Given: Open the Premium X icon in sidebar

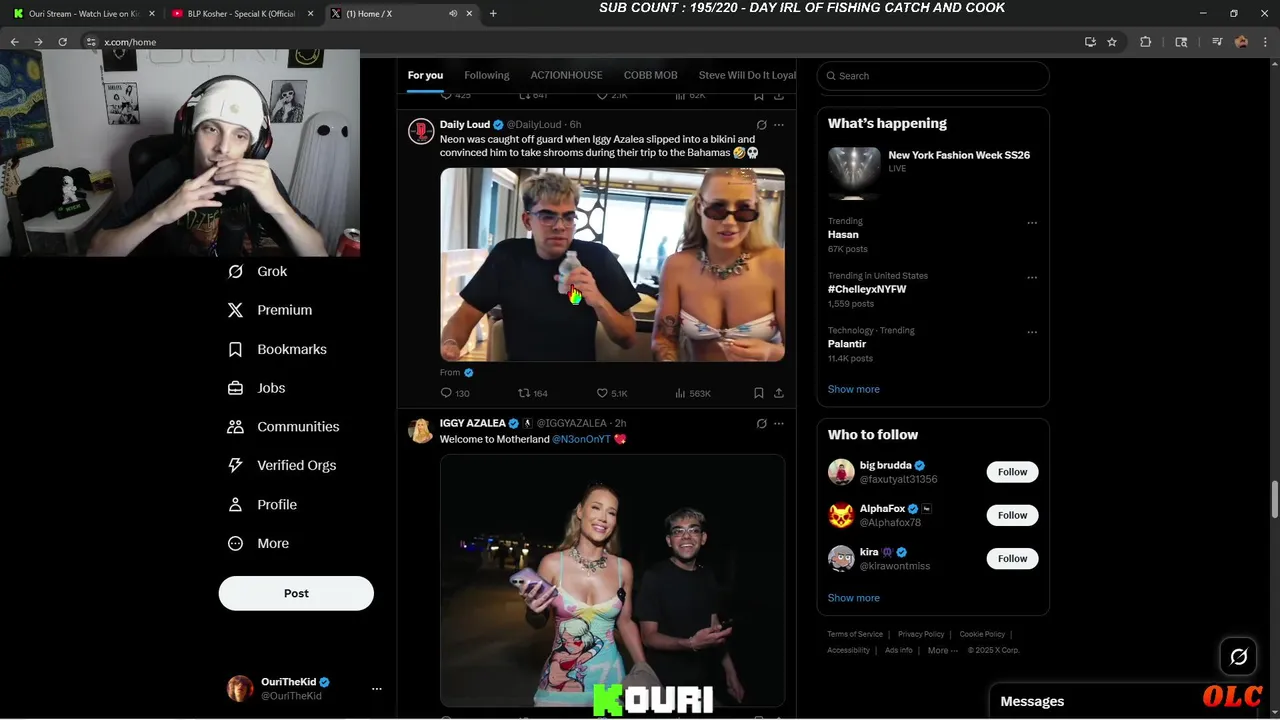Looking at the screenshot, I should click(235, 310).
